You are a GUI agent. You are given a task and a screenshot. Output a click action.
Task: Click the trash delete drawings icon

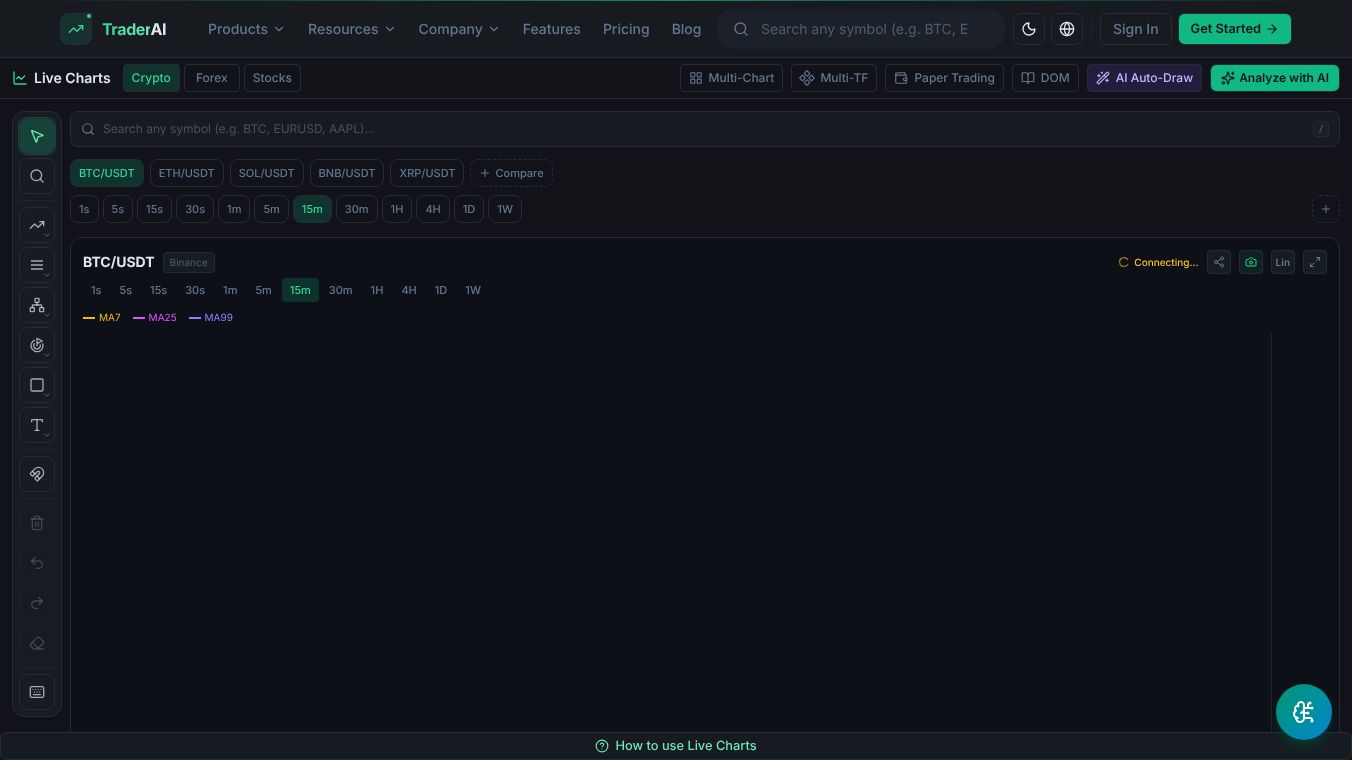[x=37, y=523]
